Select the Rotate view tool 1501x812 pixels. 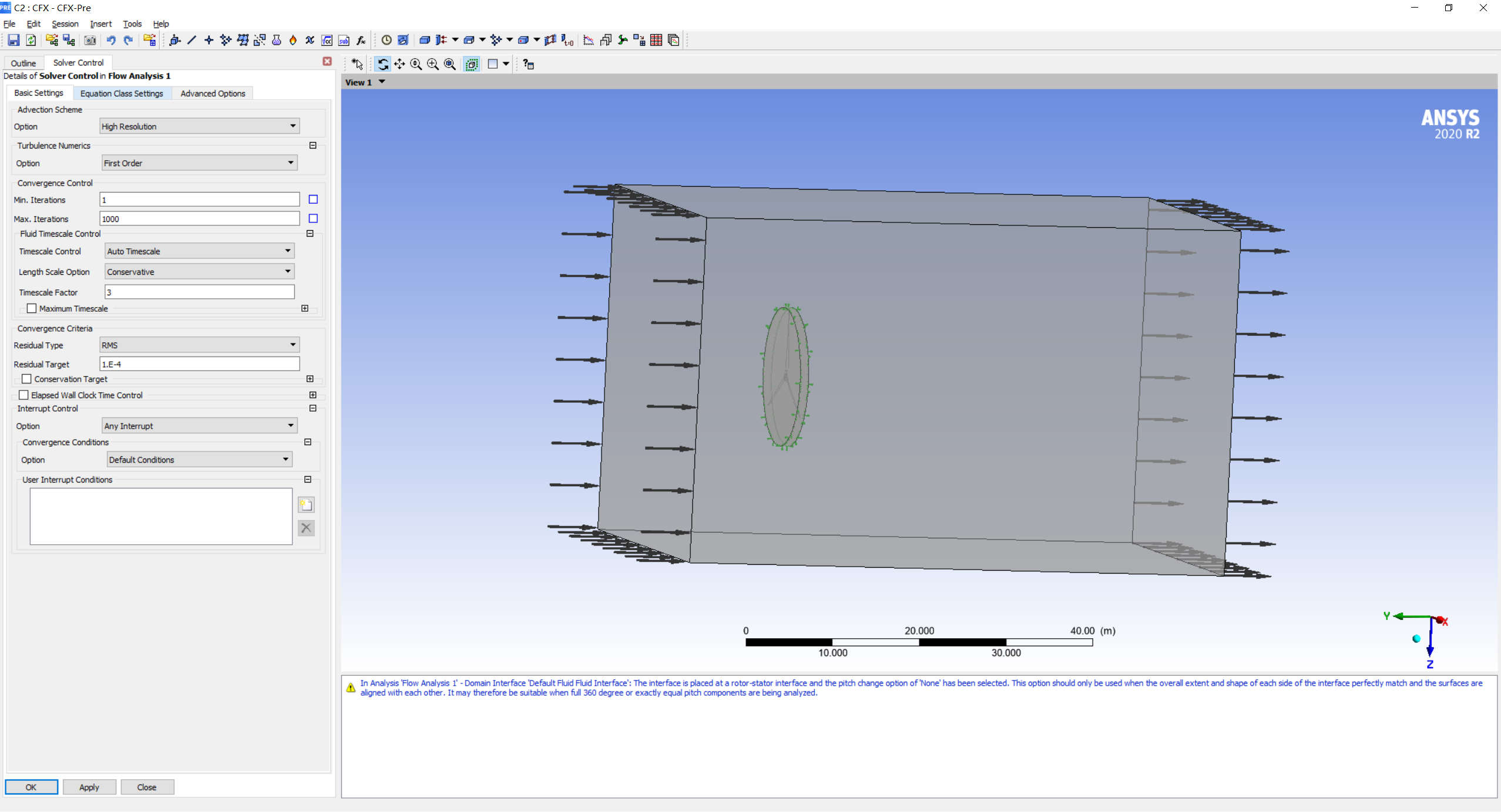(382, 64)
